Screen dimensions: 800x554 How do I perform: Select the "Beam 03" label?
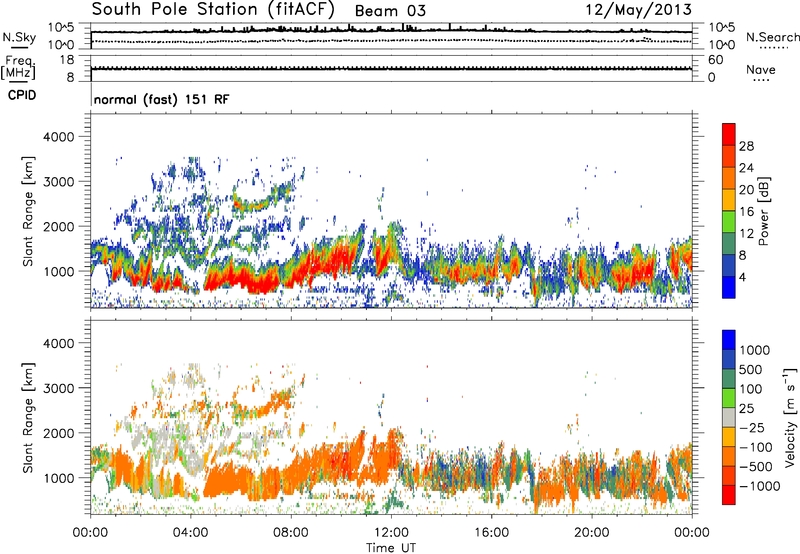pos(390,11)
